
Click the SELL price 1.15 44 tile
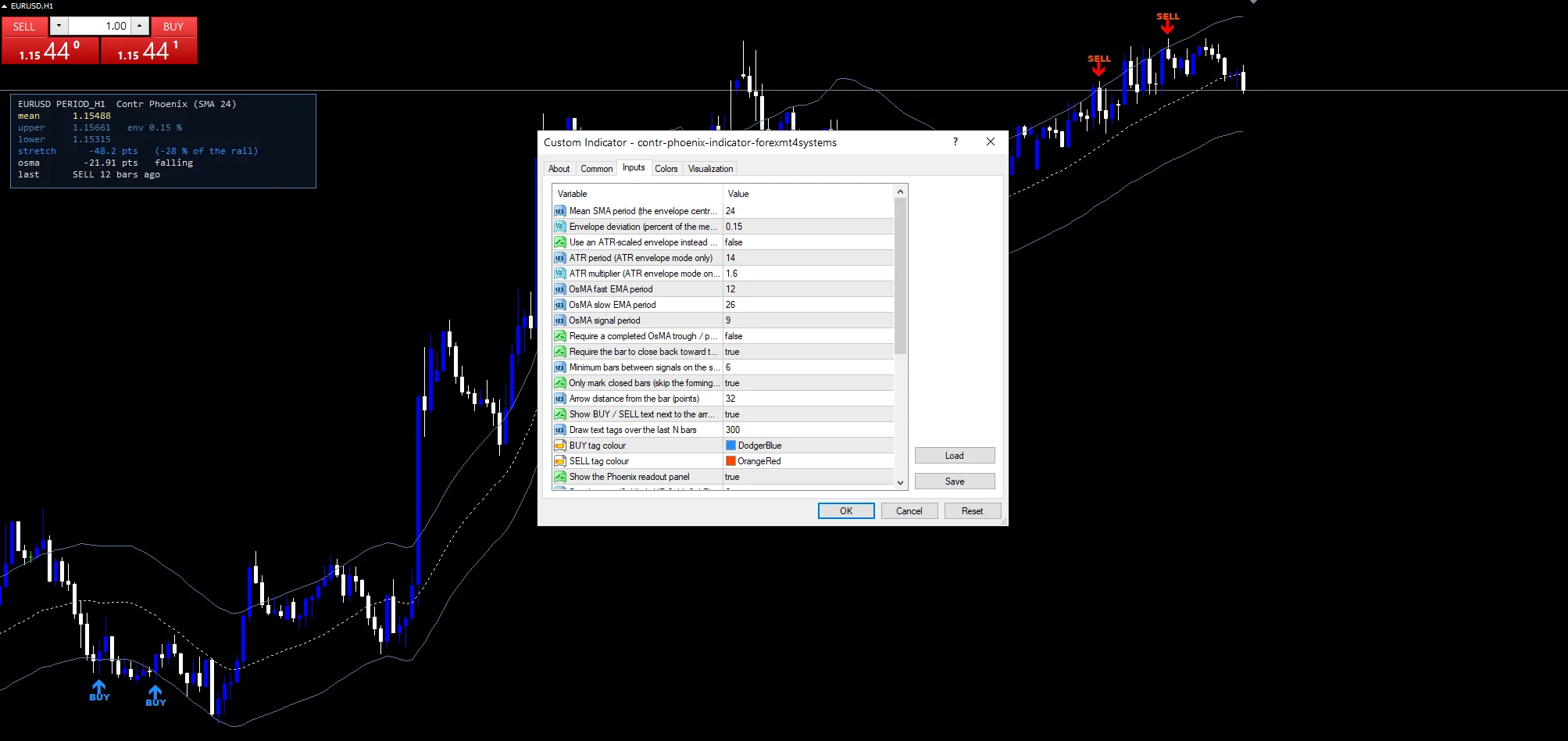pos(50,51)
